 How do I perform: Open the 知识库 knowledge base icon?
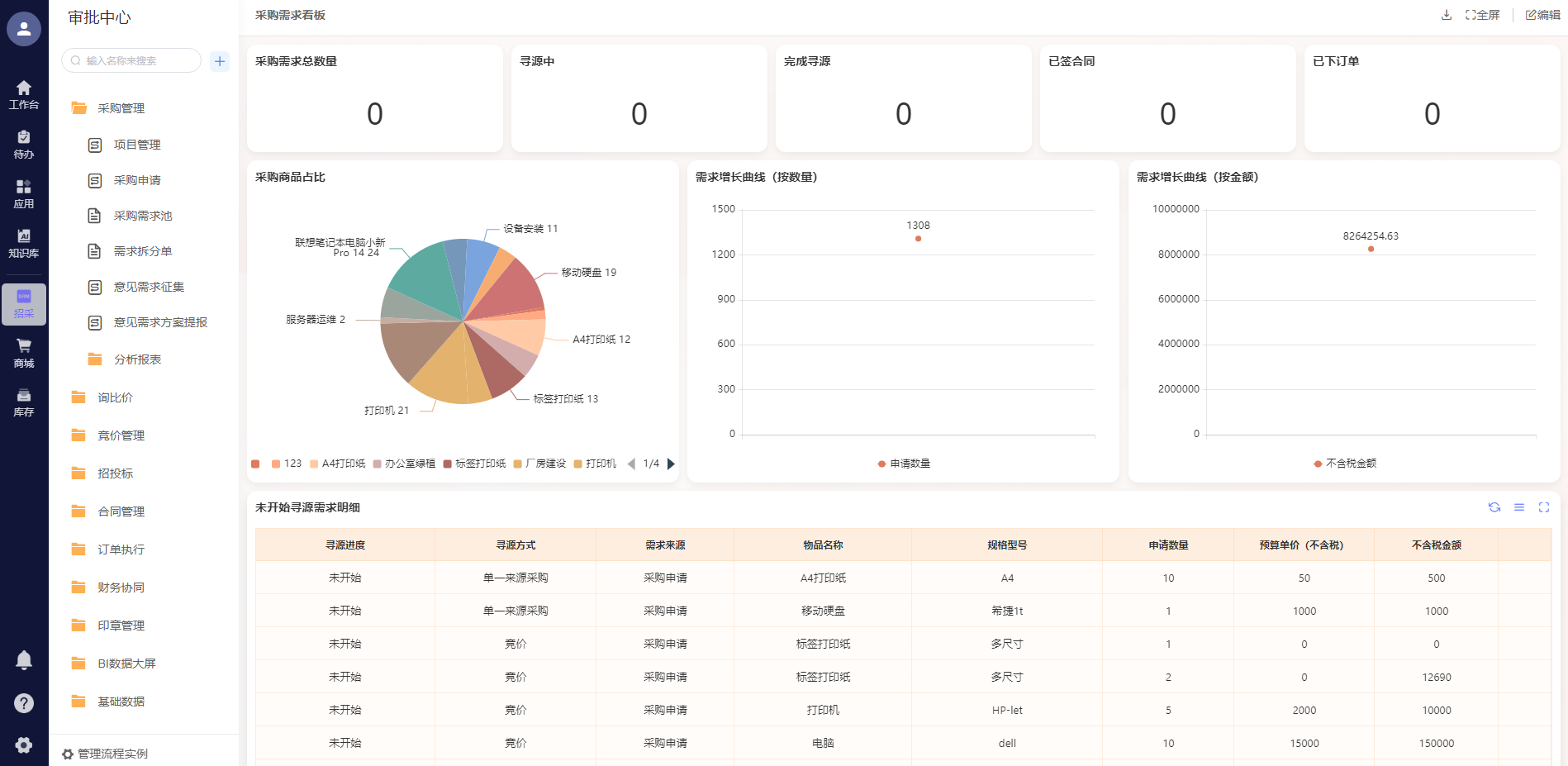[24, 243]
